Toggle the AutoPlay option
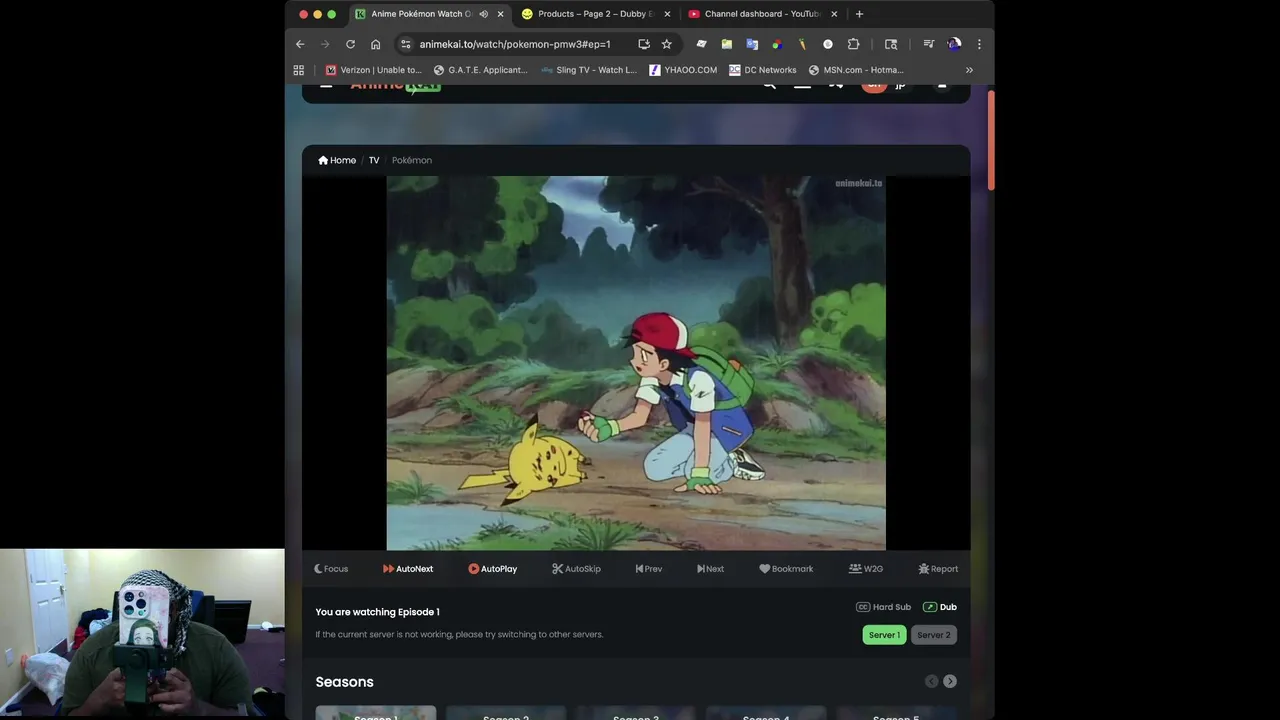1280x720 pixels. tap(493, 569)
